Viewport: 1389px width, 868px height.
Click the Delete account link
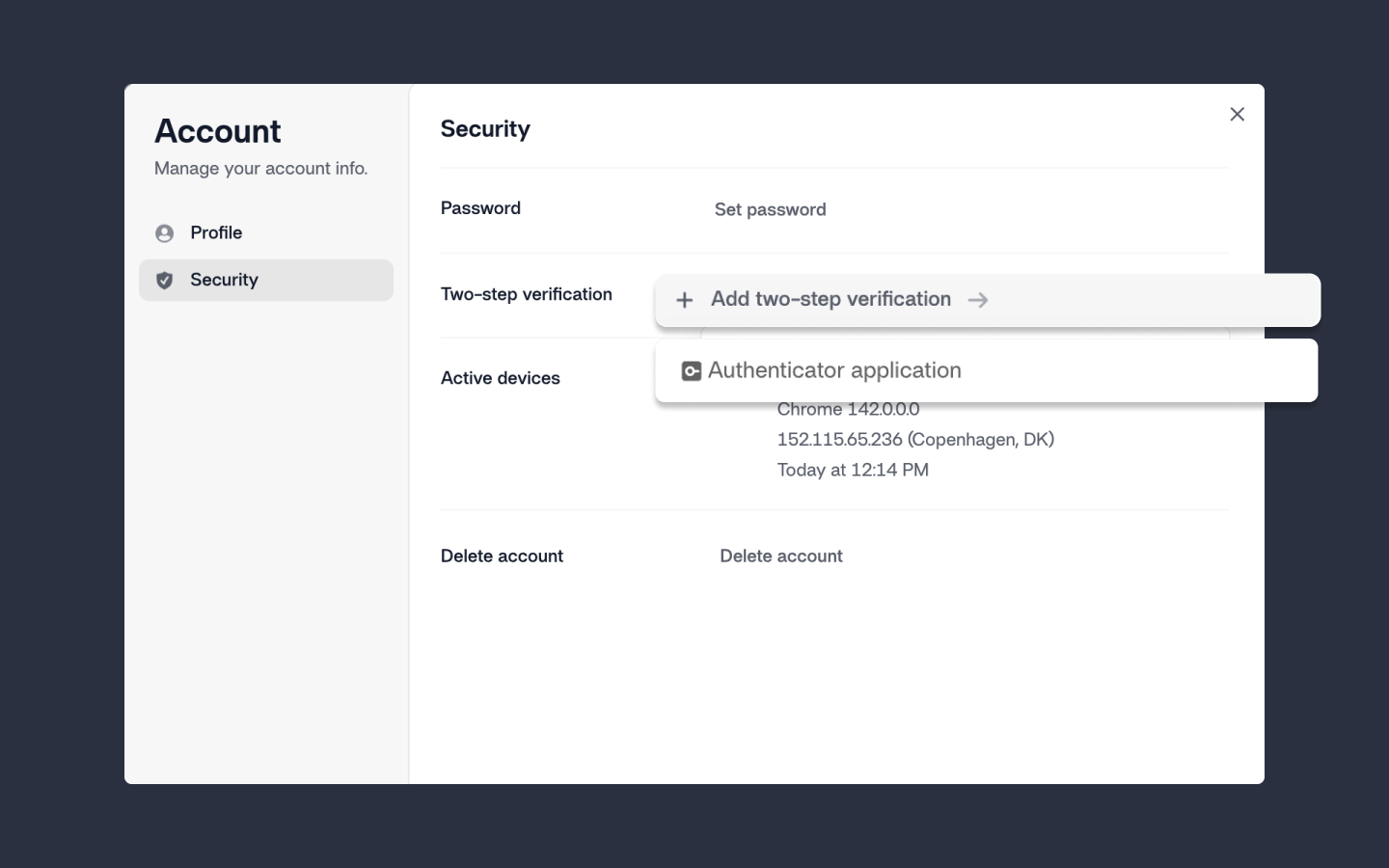click(x=781, y=556)
